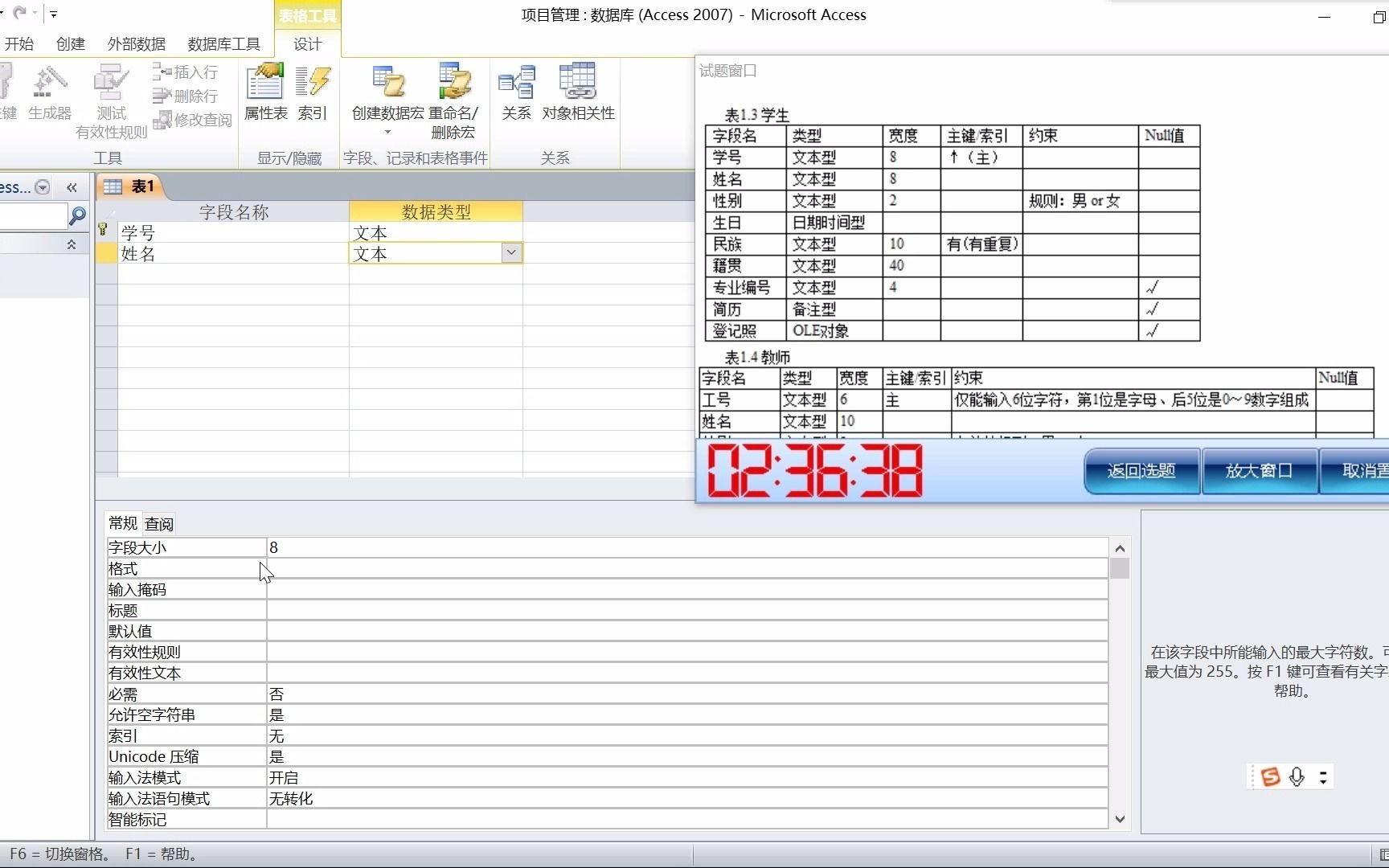This screenshot has height=868, width=1389.
Task: Select the 设计 ribbon tab
Action: tap(308, 43)
